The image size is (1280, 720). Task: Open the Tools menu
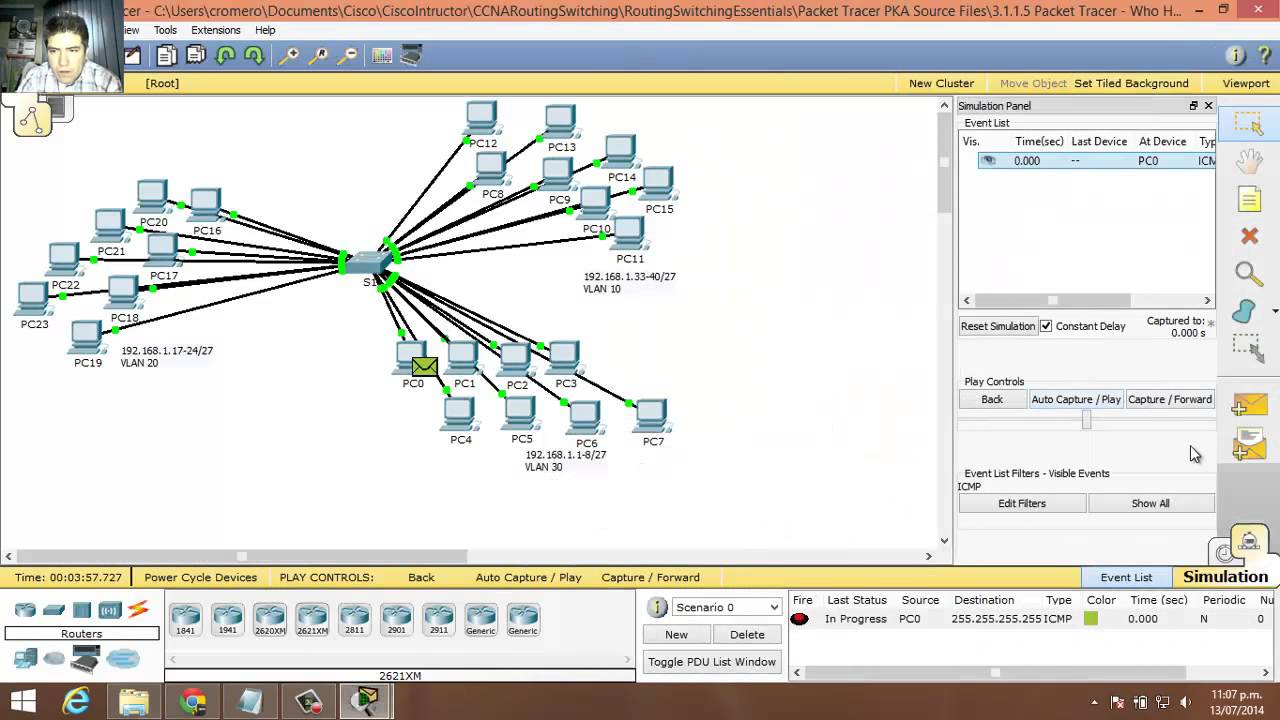(x=165, y=30)
